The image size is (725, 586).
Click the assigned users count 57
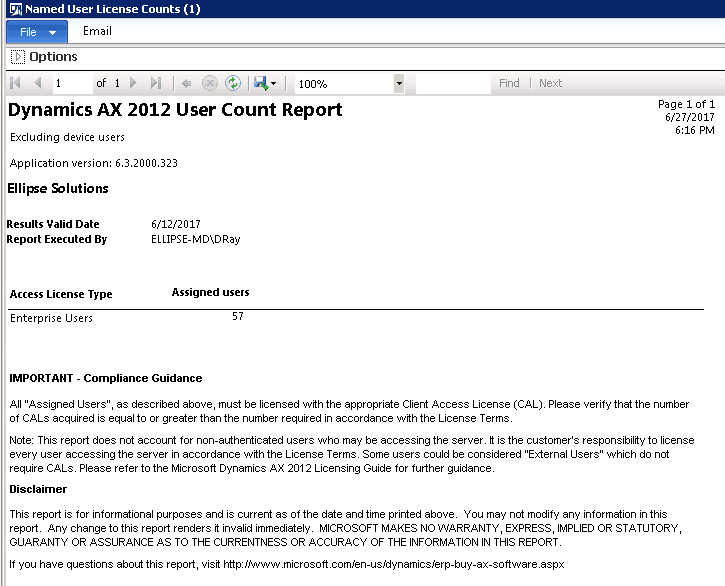(x=238, y=316)
